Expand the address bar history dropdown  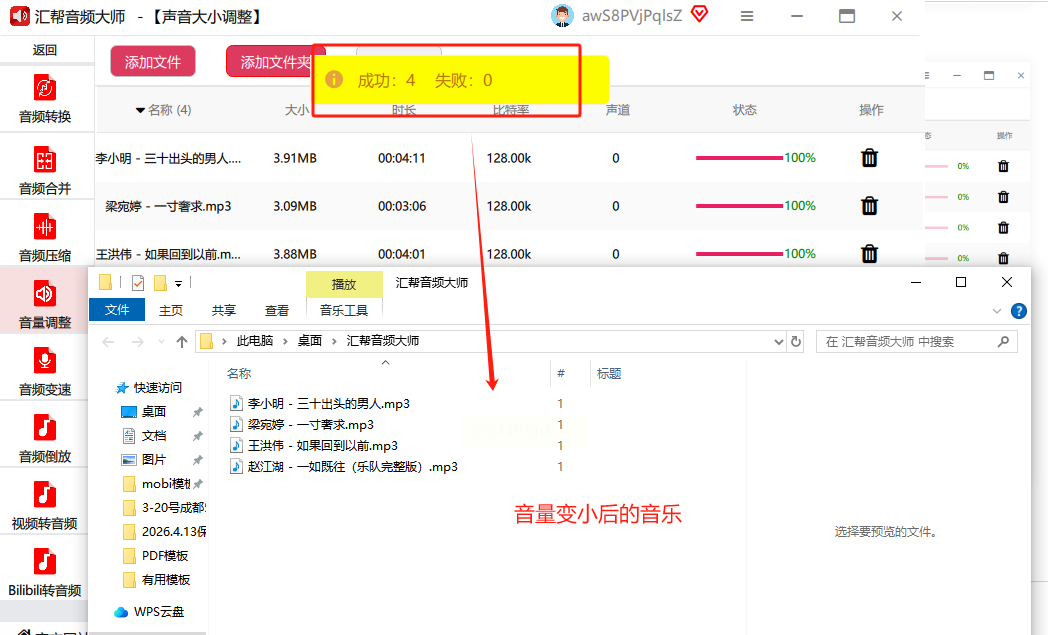(778, 342)
